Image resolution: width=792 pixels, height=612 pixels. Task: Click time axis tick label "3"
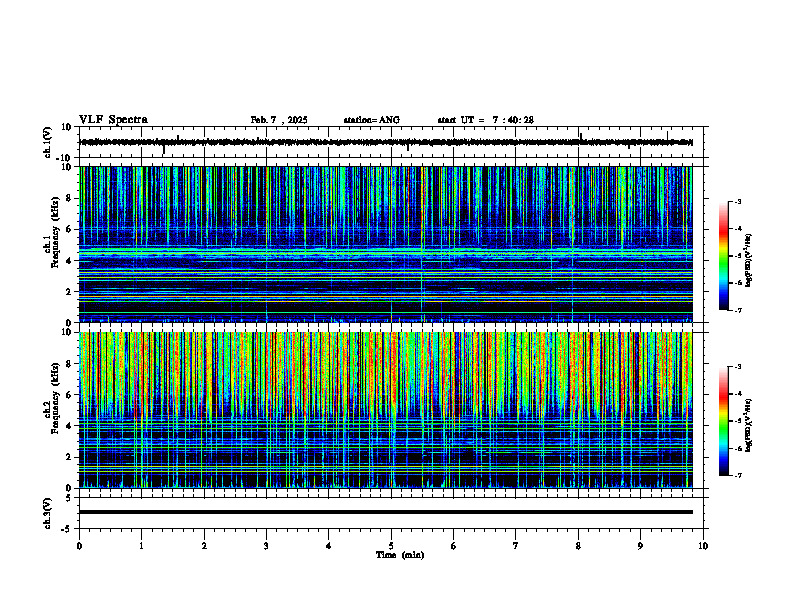click(x=266, y=546)
